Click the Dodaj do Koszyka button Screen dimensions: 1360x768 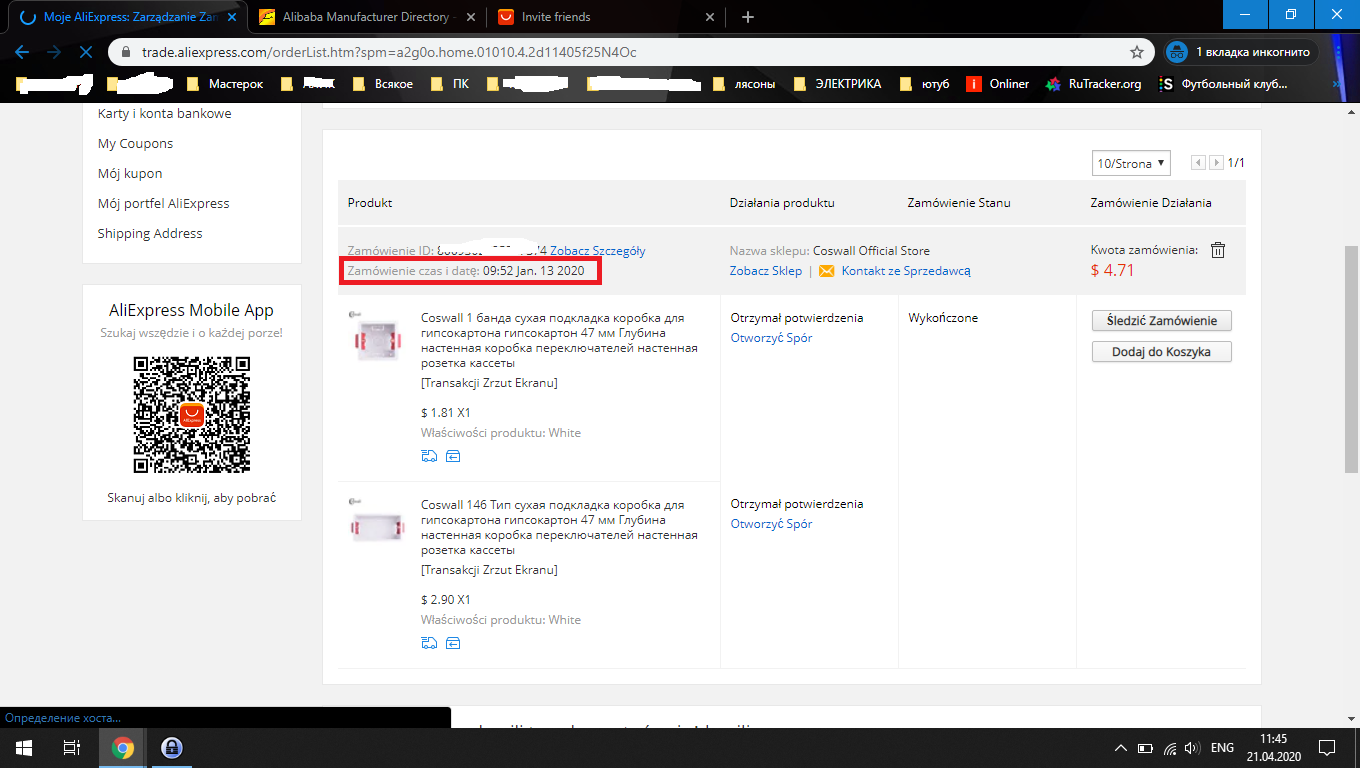tap(1162, 352)
